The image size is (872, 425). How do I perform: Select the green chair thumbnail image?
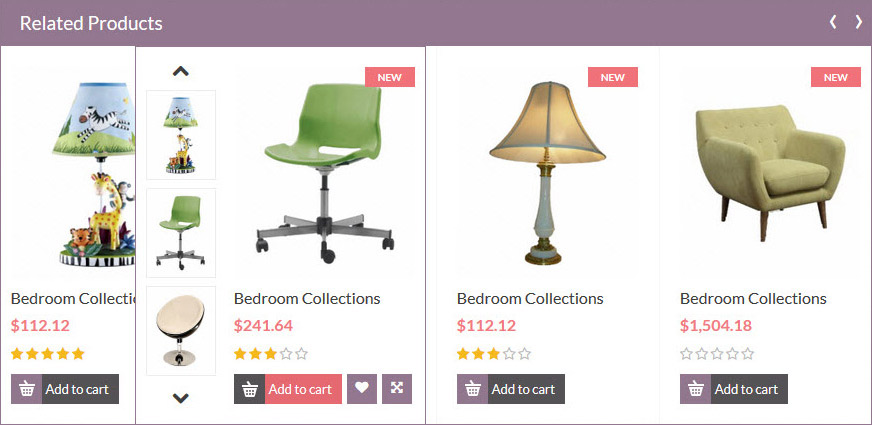point(181,233)
